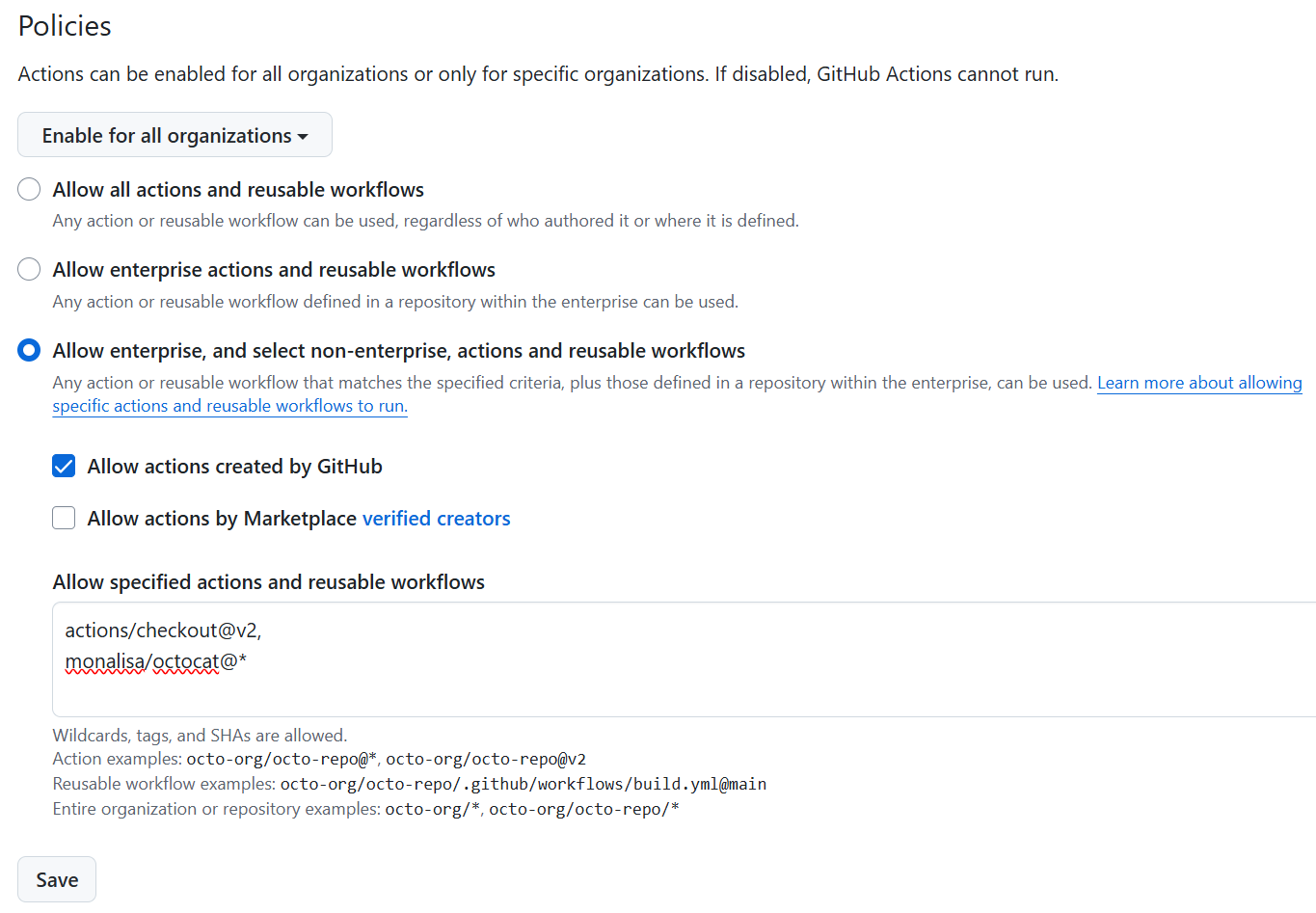The width and height of the screenshot is (1316, 913).
Task: Follow the "Learn more about allowing specific actions" link
Action: tap(1198, 383)
